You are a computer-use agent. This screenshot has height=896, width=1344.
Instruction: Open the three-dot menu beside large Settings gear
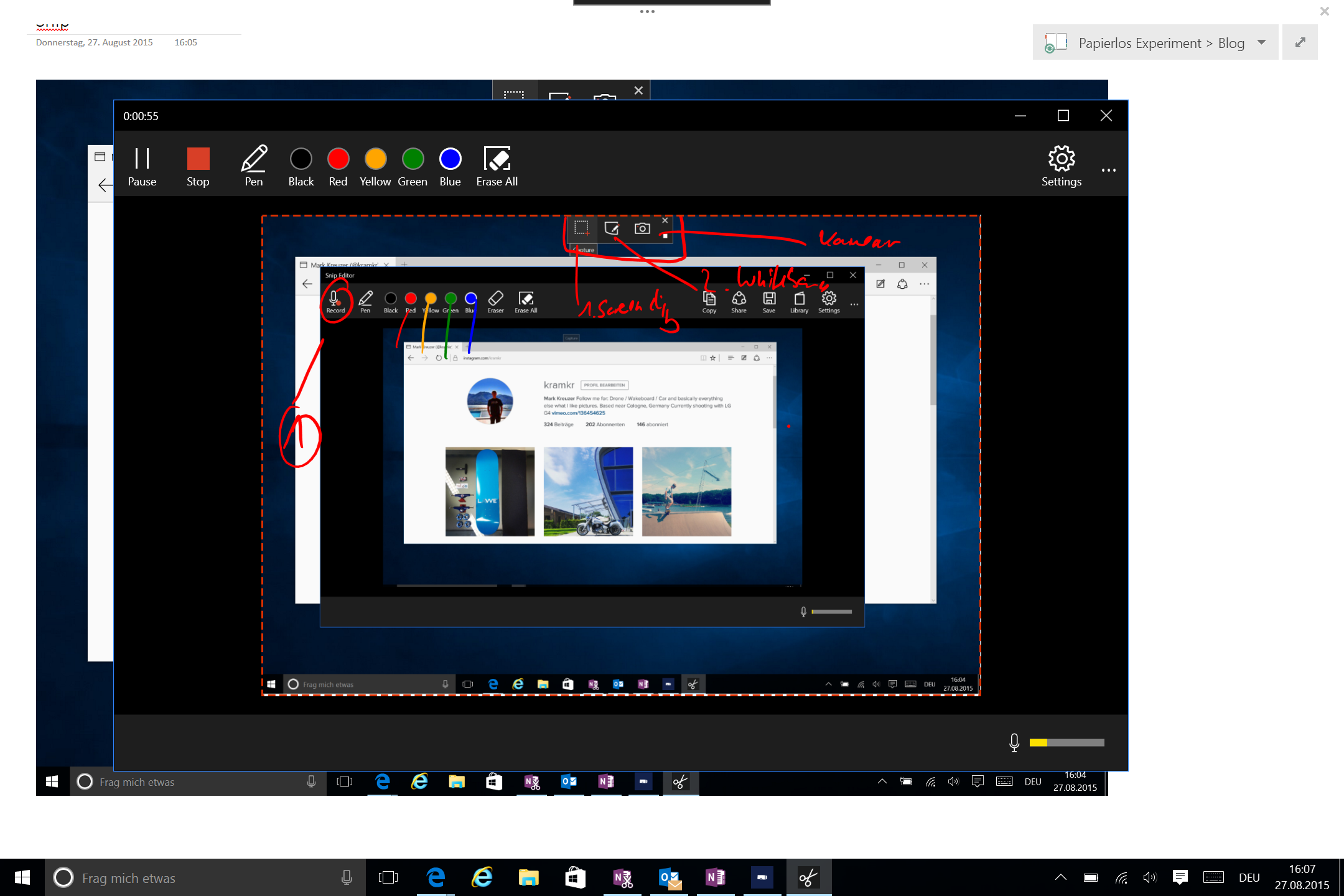tap(1109, 170)
